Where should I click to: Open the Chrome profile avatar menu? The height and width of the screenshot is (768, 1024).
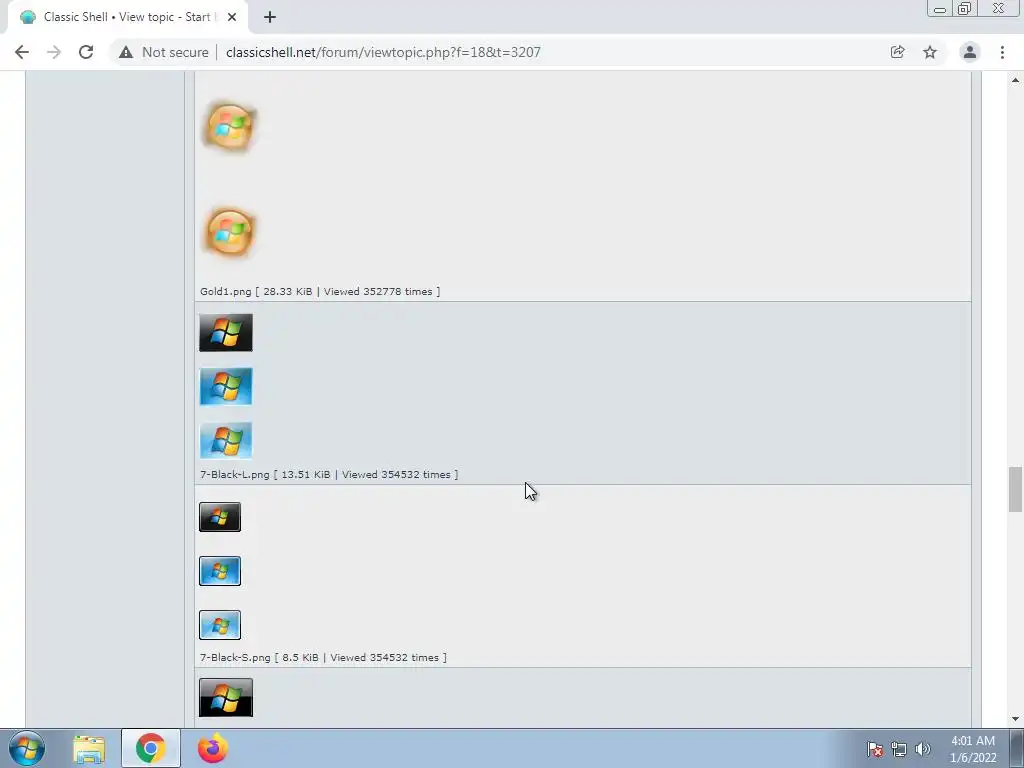[970, 52]
